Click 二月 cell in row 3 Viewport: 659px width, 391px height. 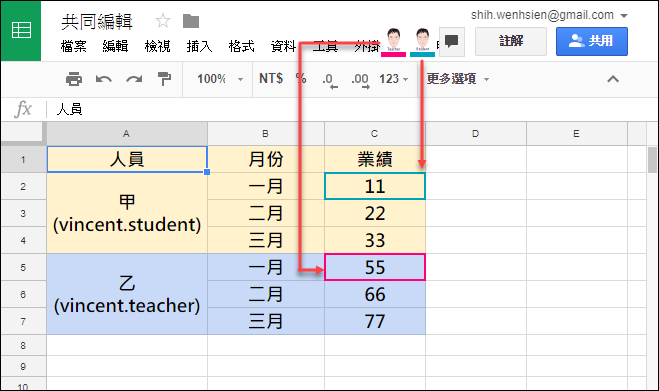tap(266, 213)
